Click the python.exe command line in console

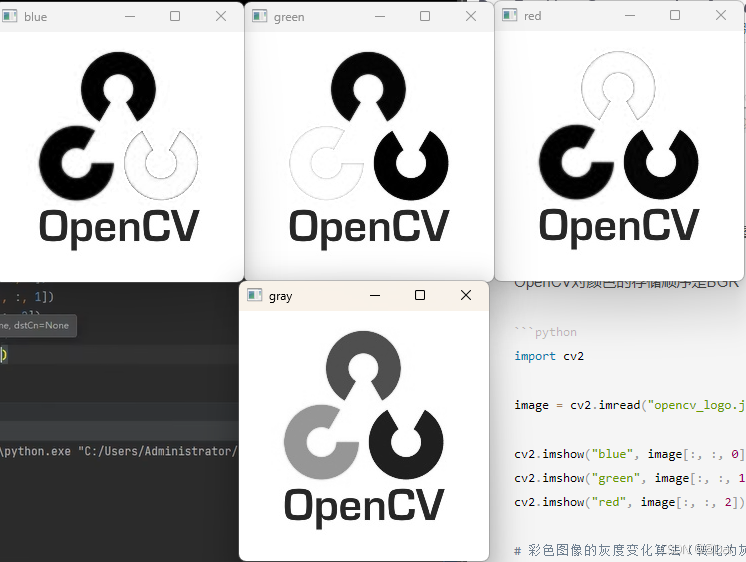(119, 451)
